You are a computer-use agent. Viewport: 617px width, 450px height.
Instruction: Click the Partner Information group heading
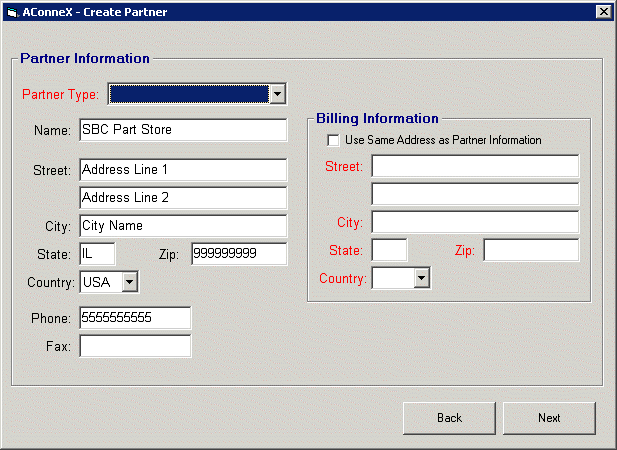pos(85,58)
